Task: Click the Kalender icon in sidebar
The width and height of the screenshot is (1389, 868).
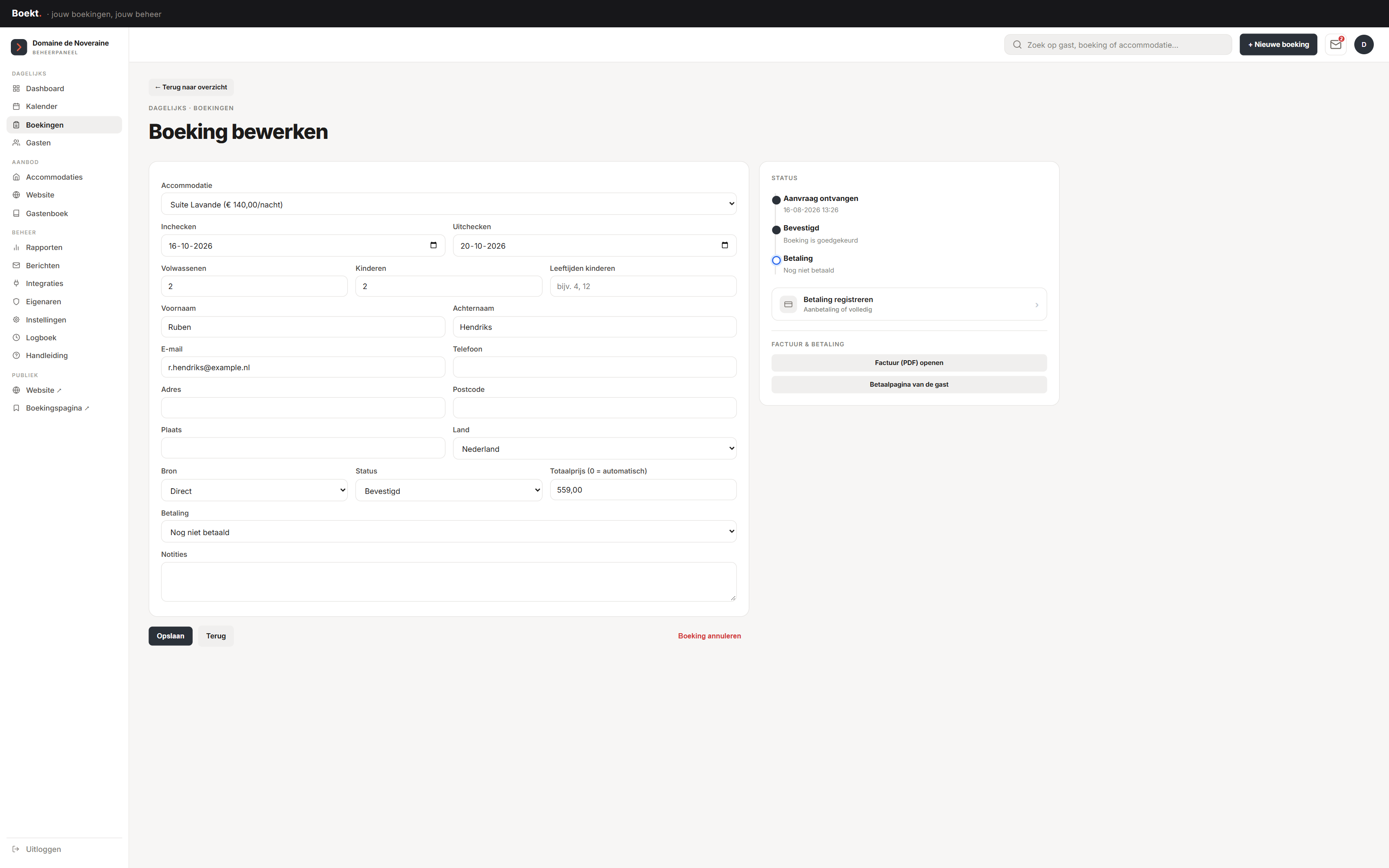Action: pos(16,106)
